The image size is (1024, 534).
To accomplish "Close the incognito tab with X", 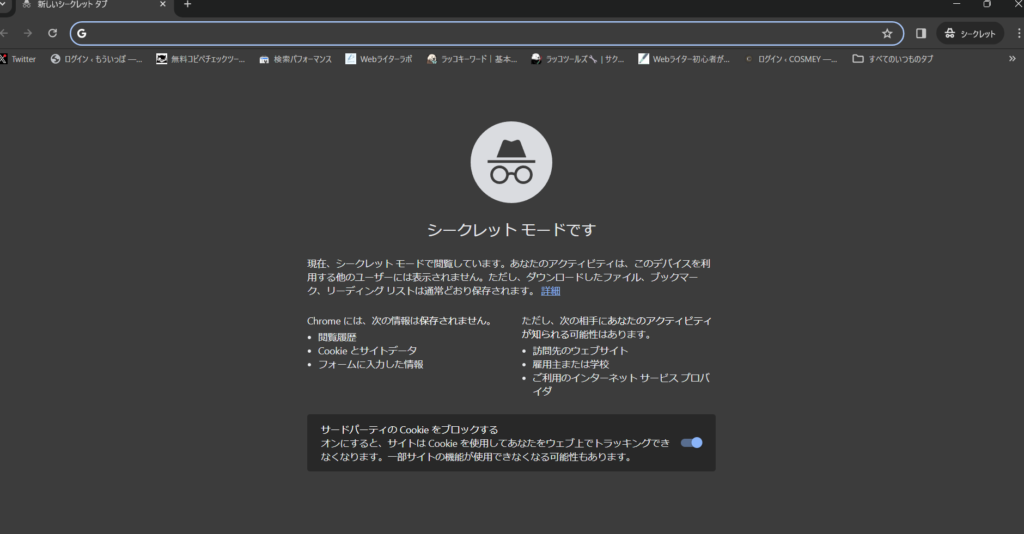I will [163, 5].
